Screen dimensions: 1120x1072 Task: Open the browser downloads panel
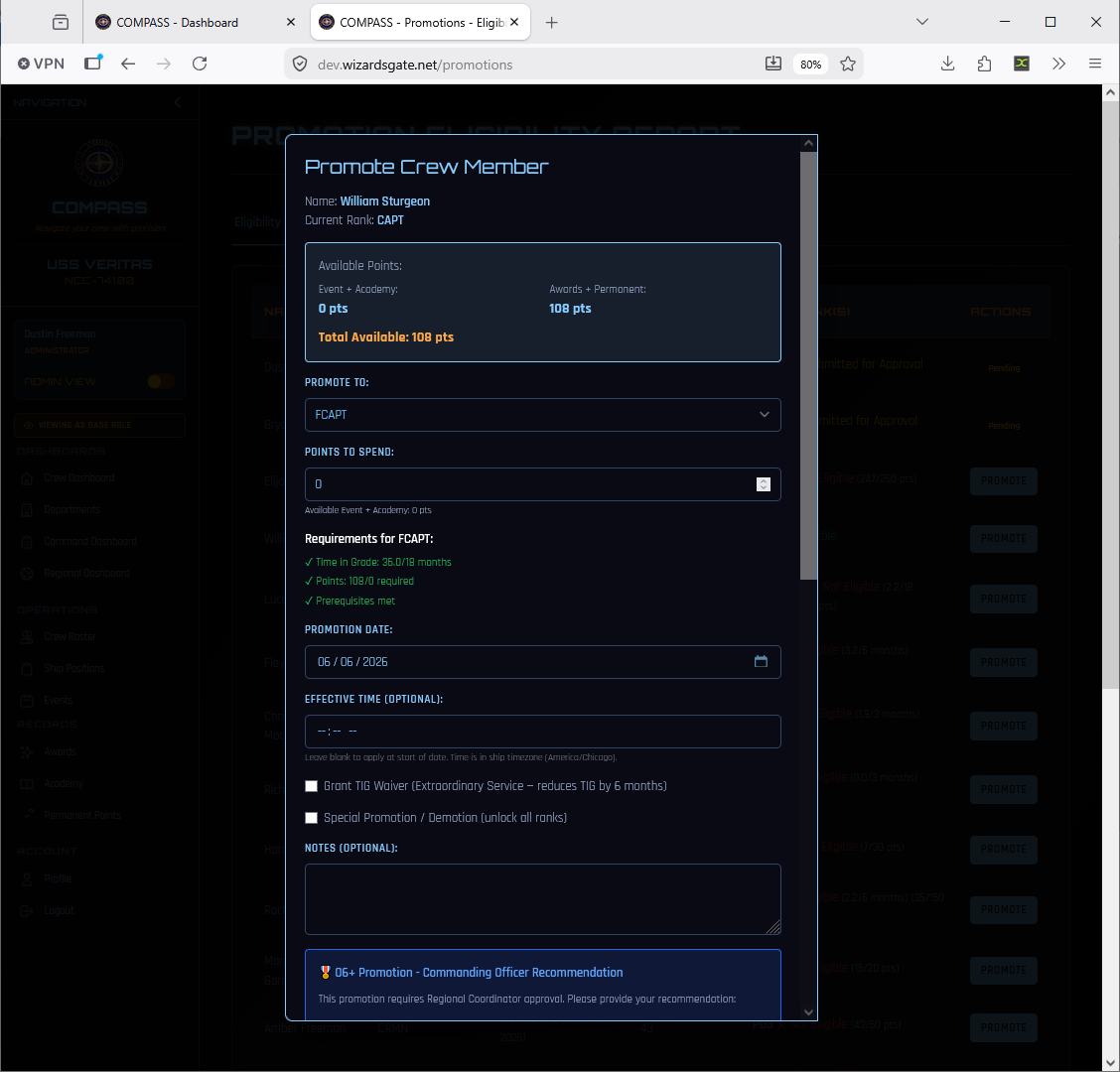948,64
